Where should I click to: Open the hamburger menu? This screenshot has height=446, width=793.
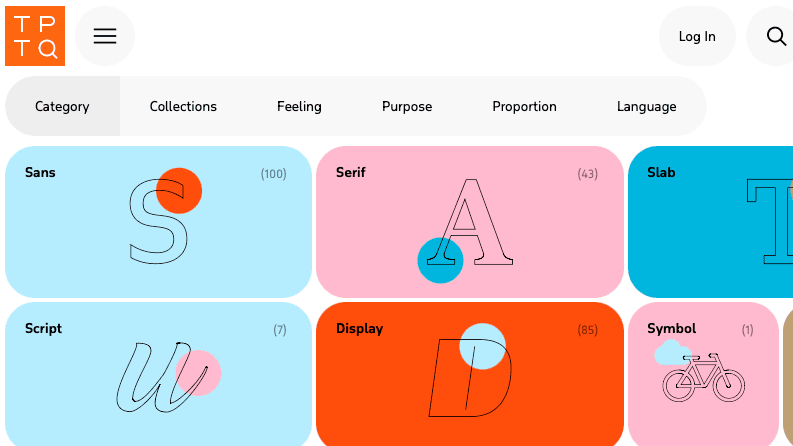pyautogui.click(x=105, y=36)
